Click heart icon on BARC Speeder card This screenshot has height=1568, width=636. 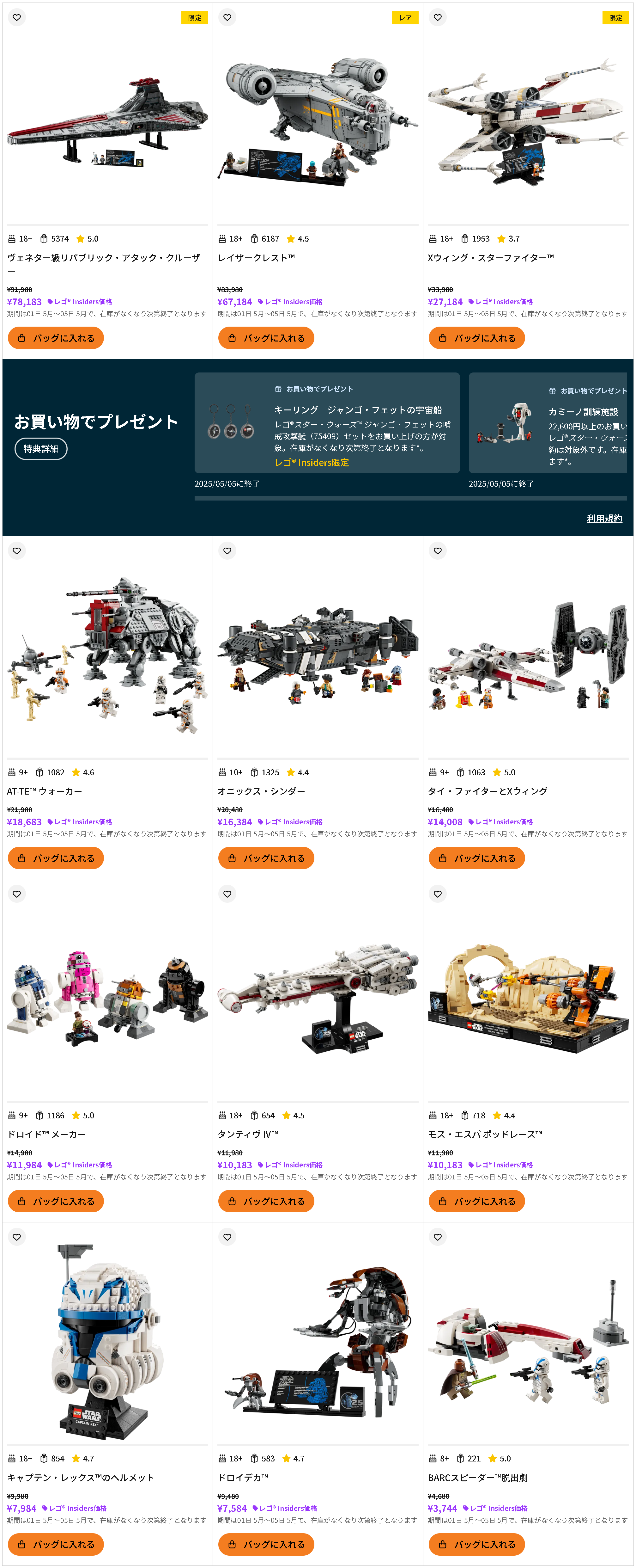point(438,1238)
